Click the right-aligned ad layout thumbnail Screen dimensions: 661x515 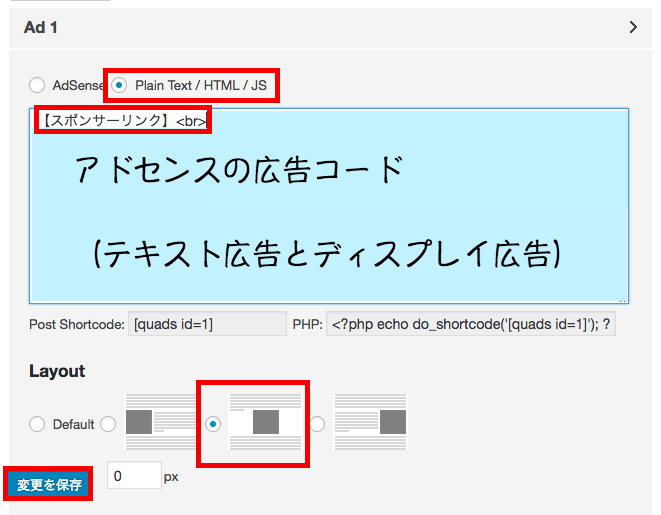[x=371, y=422]
